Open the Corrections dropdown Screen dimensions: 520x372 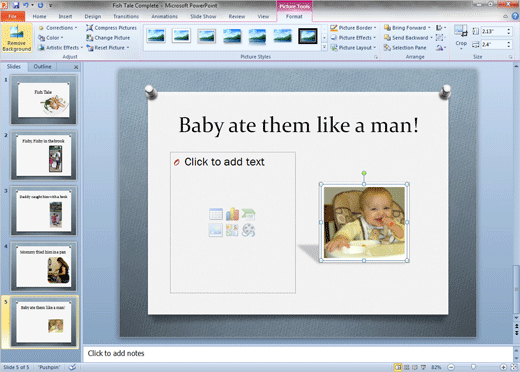pyautogui.click(x=58, y=28)
